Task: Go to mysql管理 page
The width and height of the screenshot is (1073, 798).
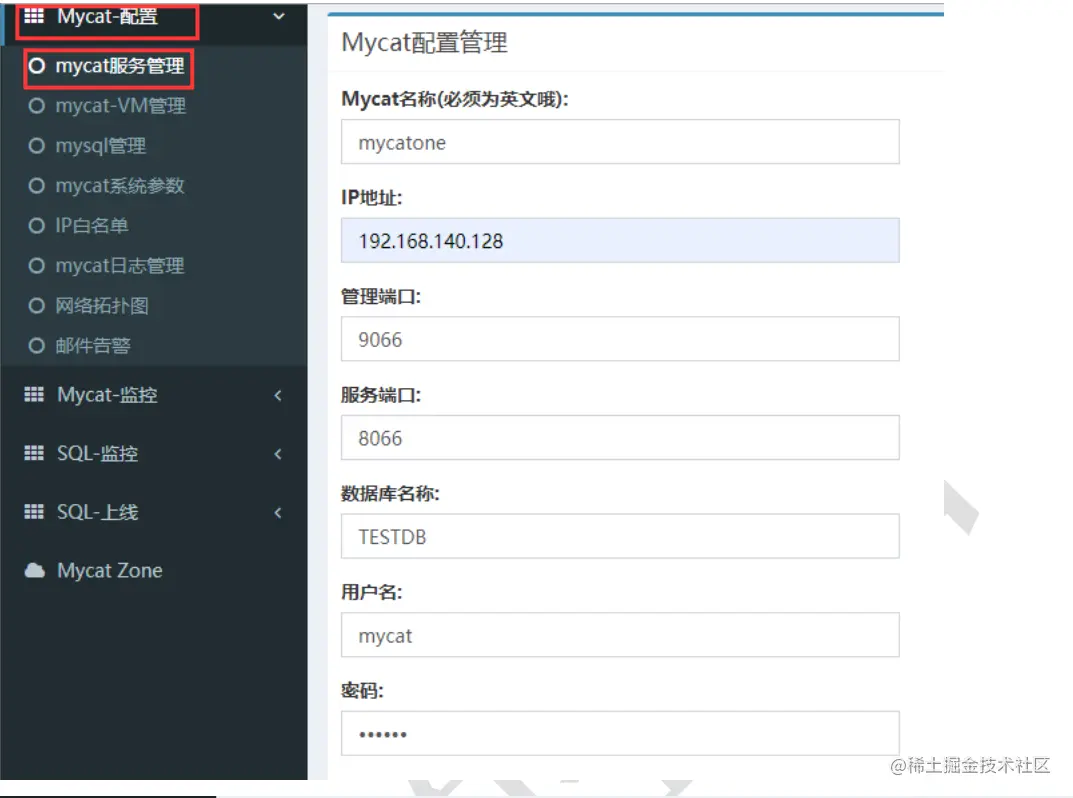Action: (x=101, y=146)
